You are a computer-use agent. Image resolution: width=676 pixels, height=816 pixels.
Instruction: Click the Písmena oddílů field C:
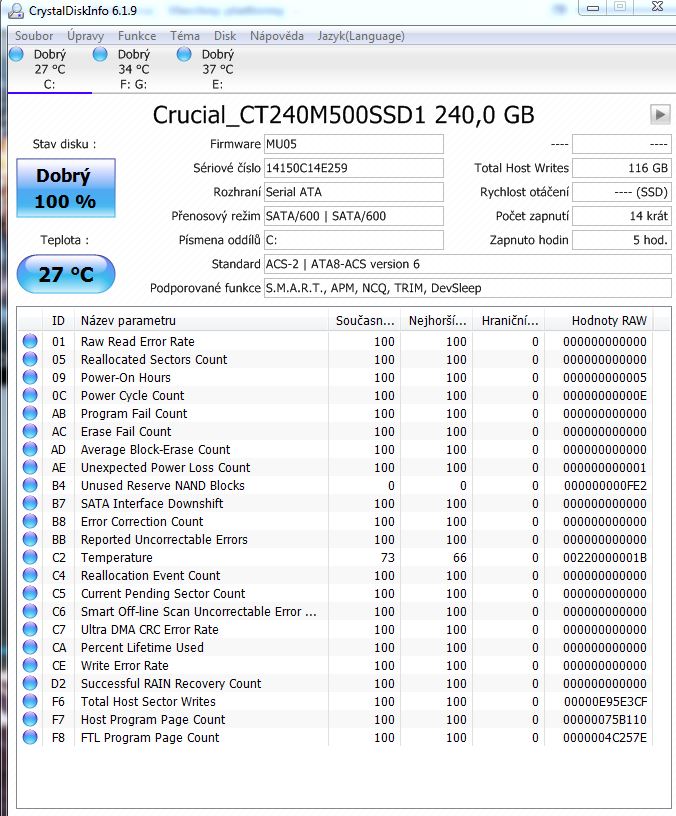point(354,240)
